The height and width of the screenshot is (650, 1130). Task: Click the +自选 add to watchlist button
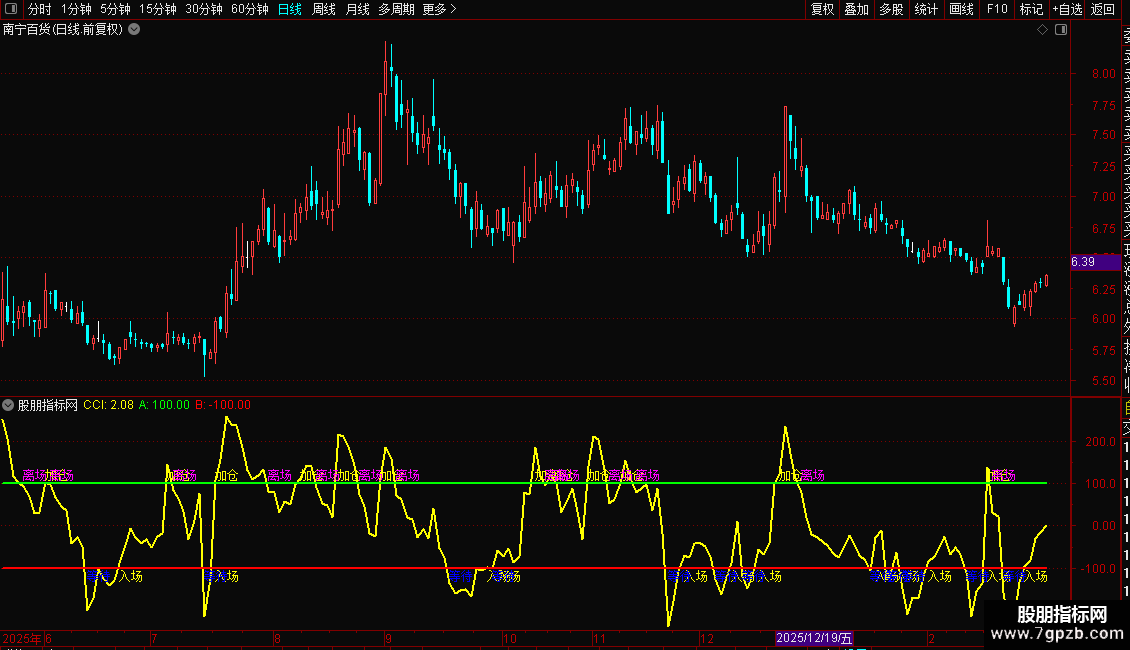(1066, 9)
